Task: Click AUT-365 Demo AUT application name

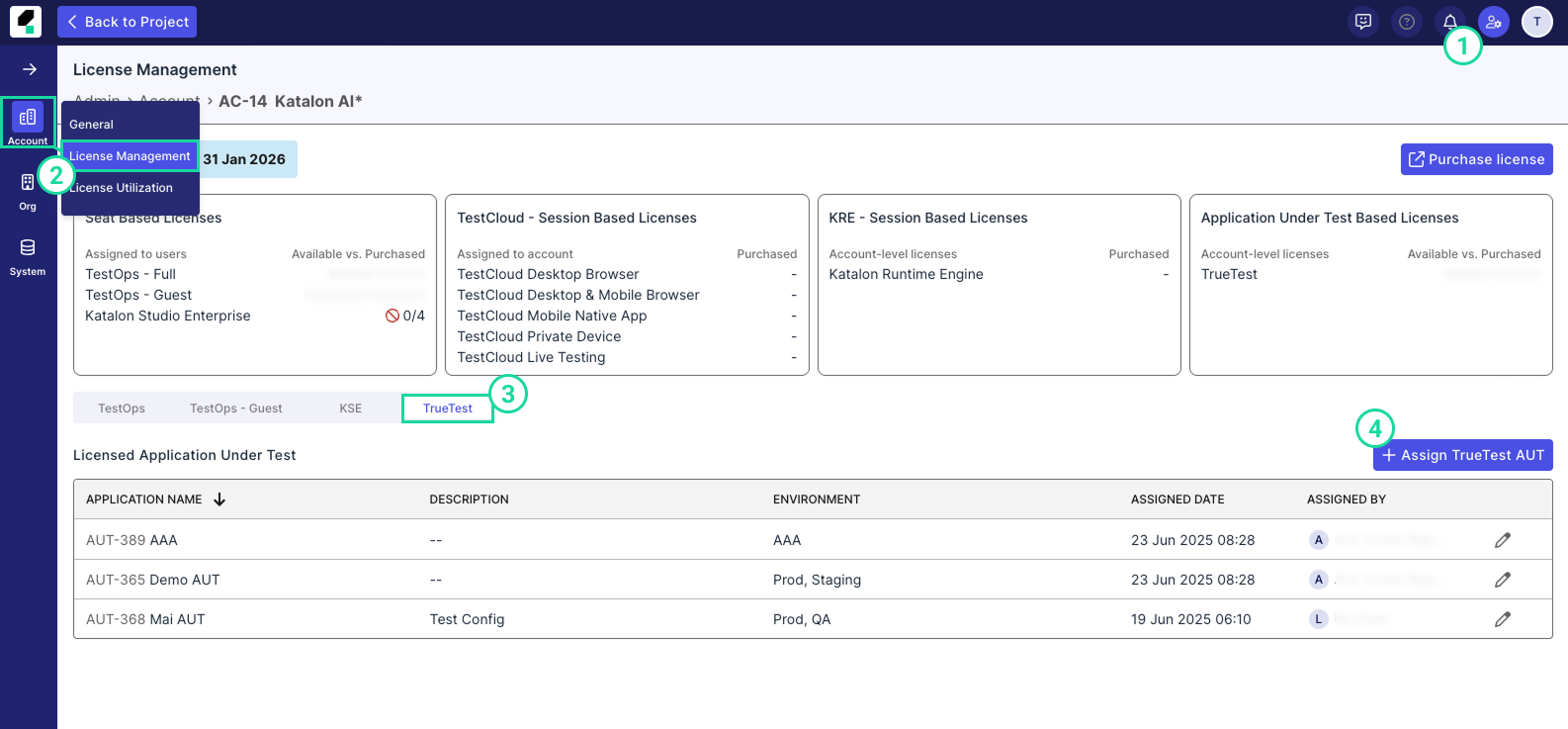Action: click(153, 580)
